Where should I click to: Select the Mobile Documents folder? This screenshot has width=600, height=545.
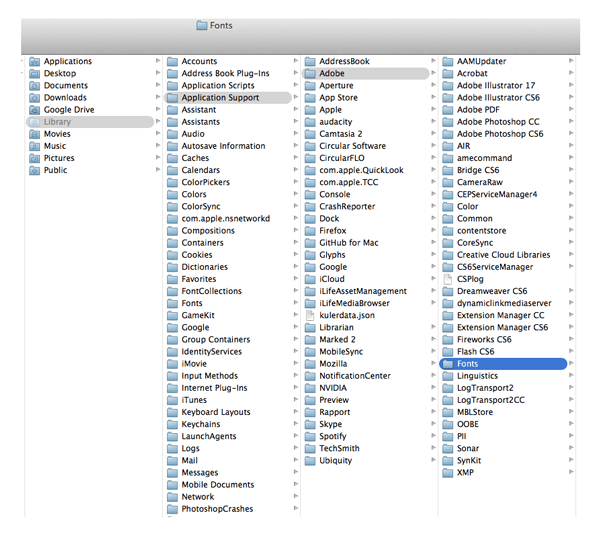click(218, 485)
